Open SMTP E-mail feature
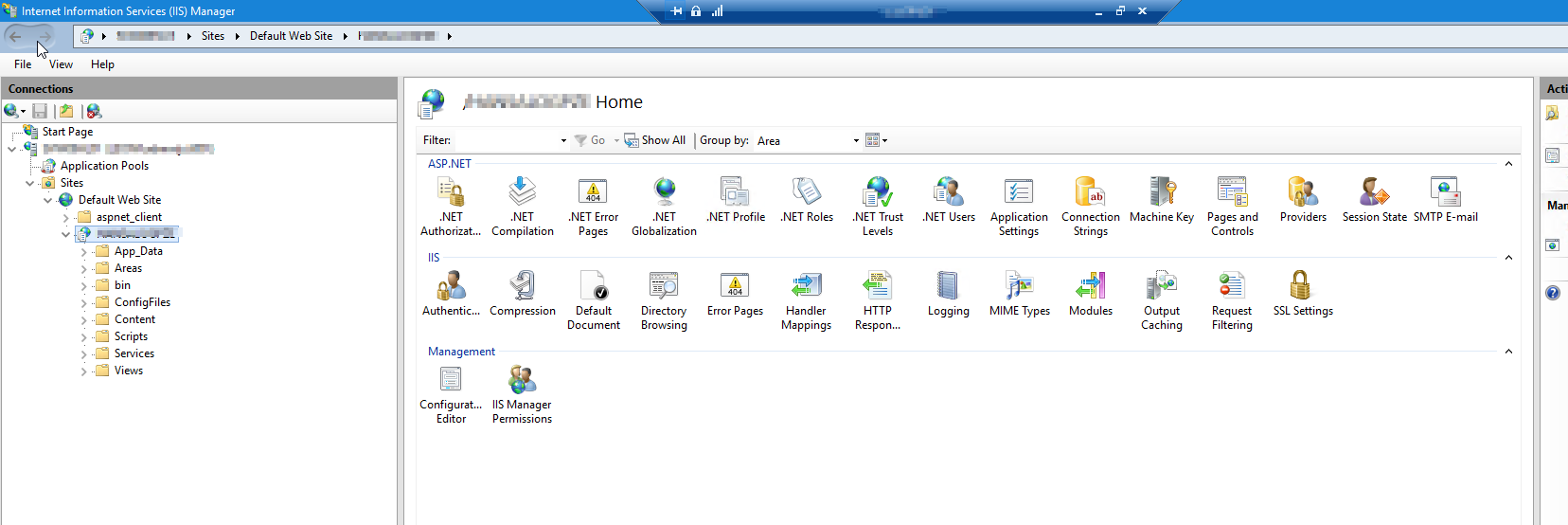1568x525 pixels. click(x=1446, y=199)
